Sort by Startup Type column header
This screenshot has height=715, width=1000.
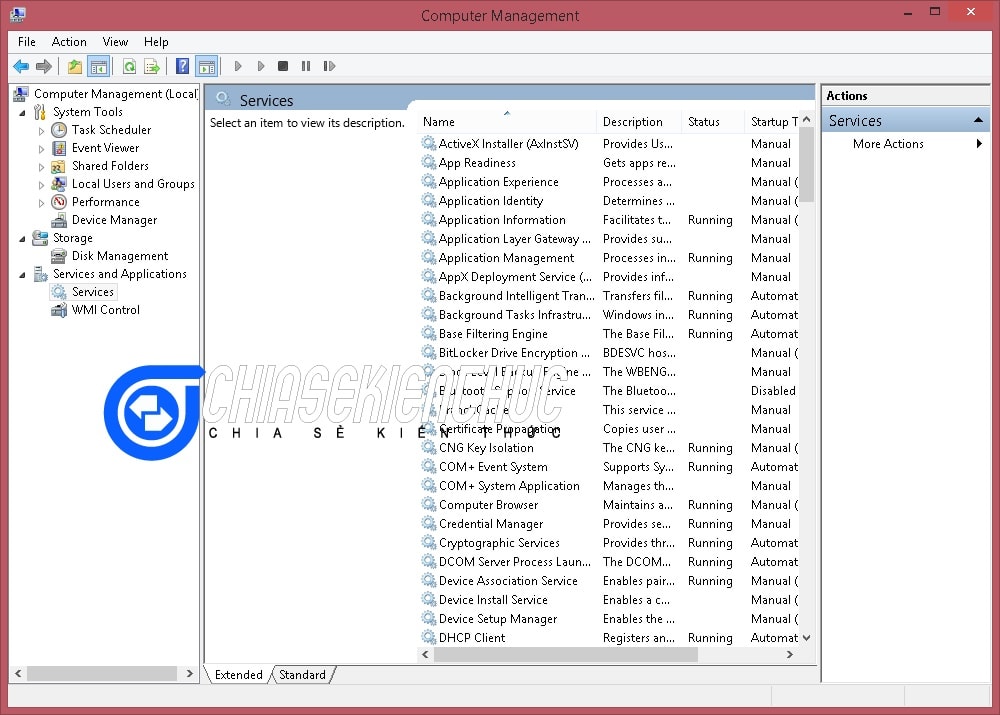pos(772,121)
